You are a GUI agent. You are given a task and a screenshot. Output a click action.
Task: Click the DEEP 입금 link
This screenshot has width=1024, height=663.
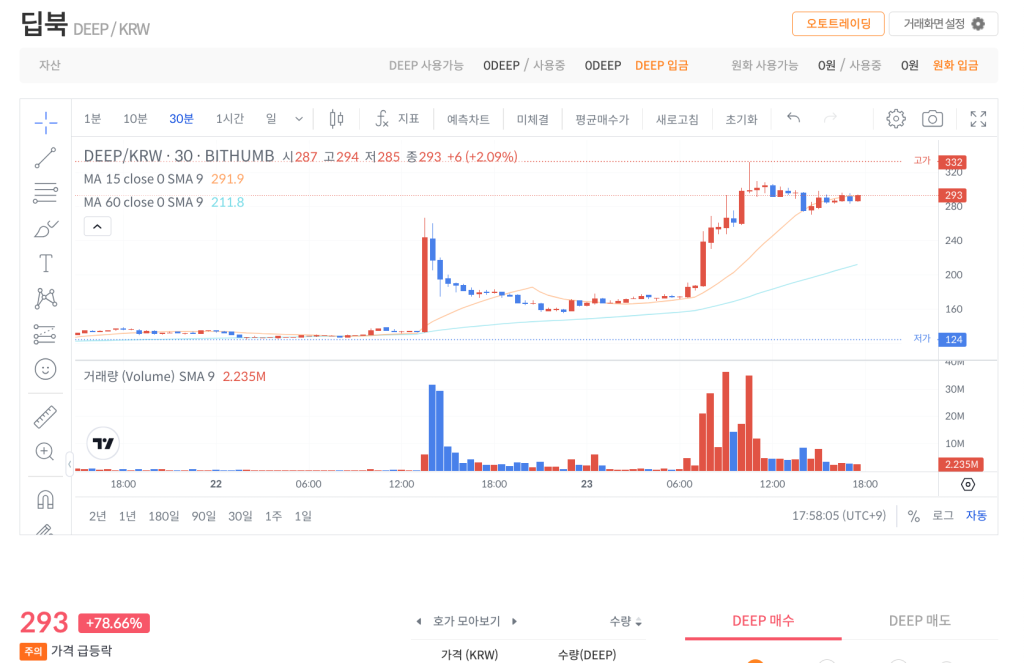[662, 65]
